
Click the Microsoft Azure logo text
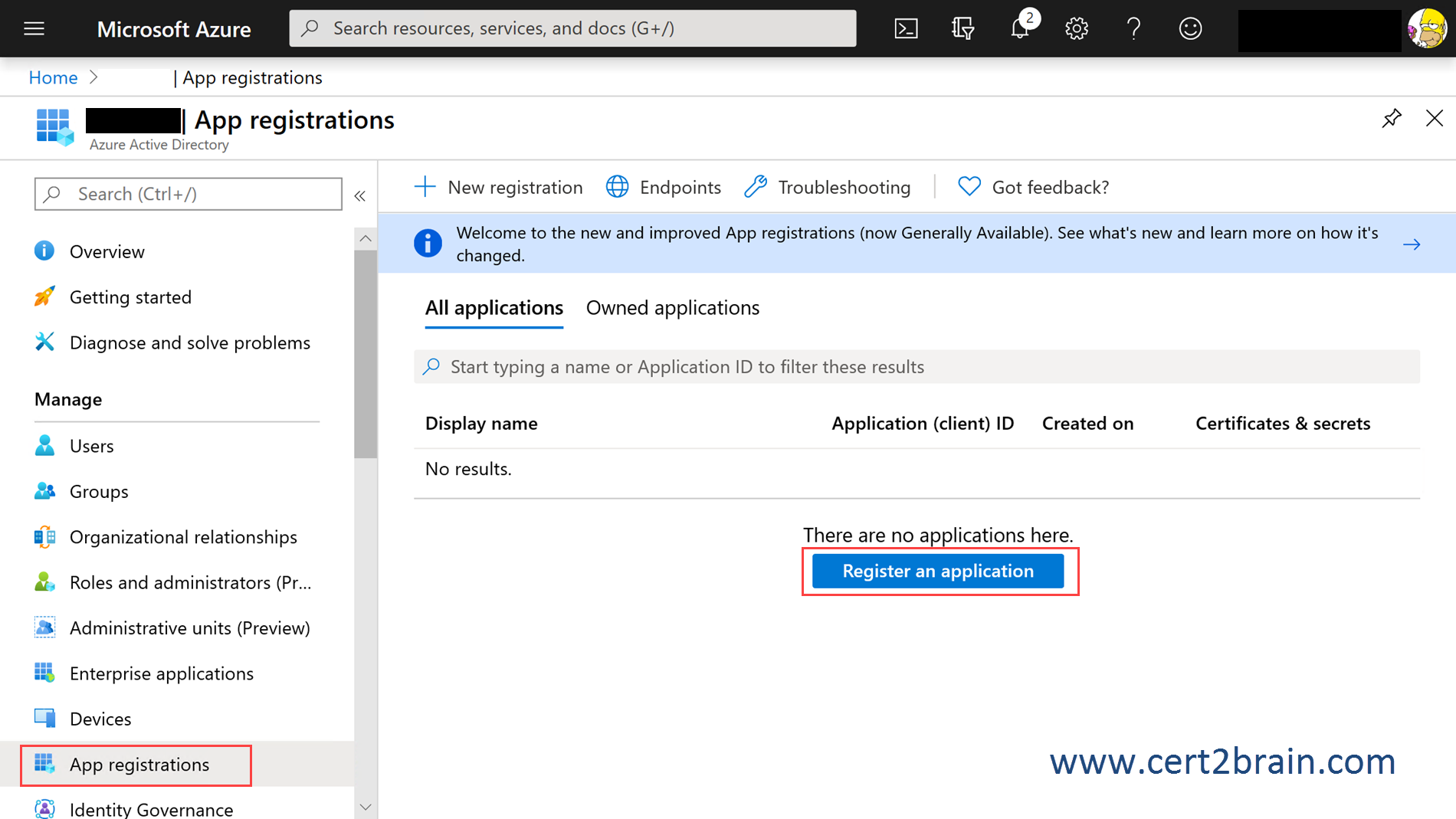[174, 29]
